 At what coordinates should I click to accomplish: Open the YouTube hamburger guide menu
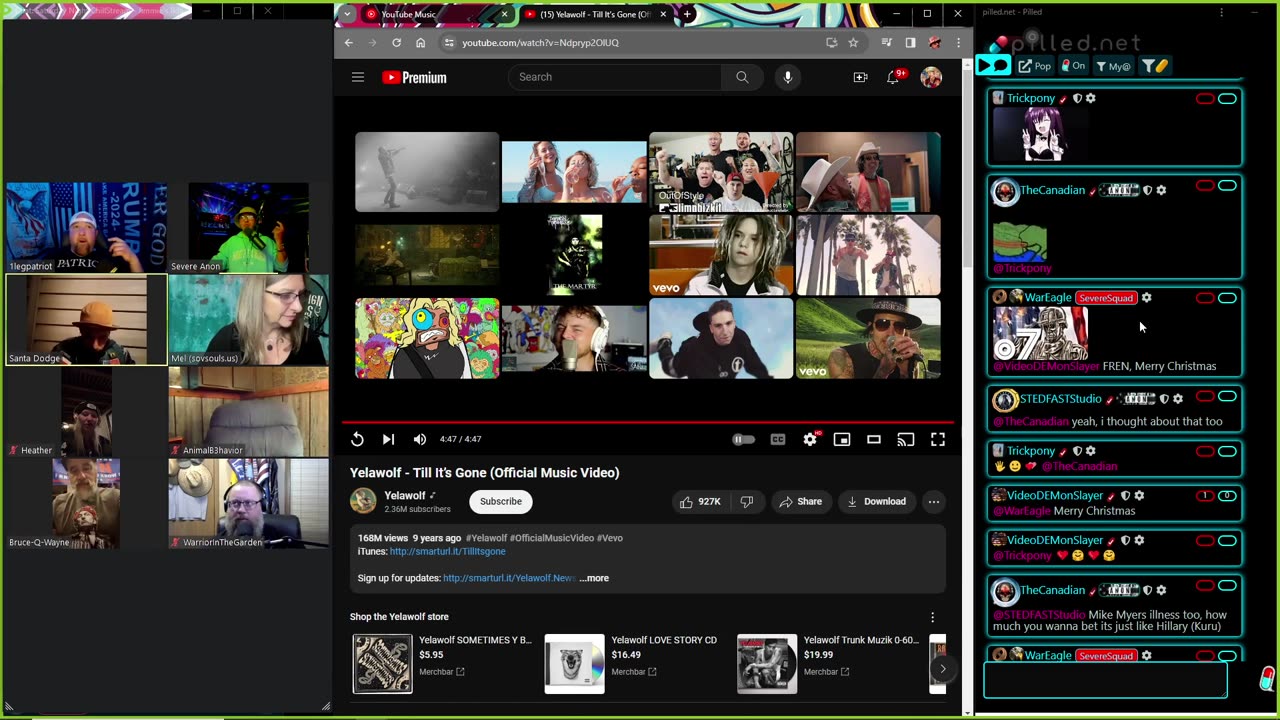358,77
